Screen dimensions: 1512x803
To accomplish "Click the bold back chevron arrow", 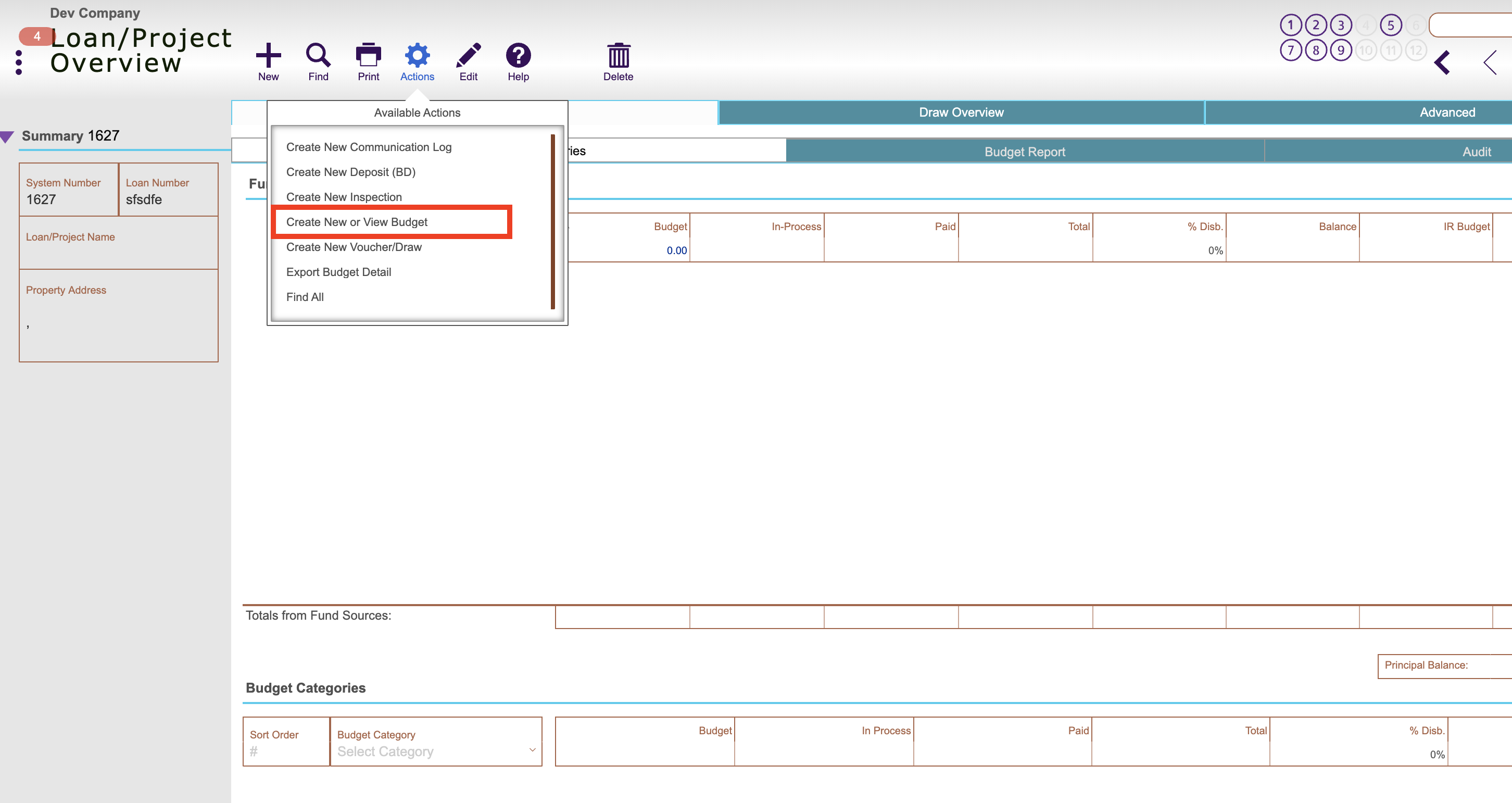I will tap(1442, 62).
